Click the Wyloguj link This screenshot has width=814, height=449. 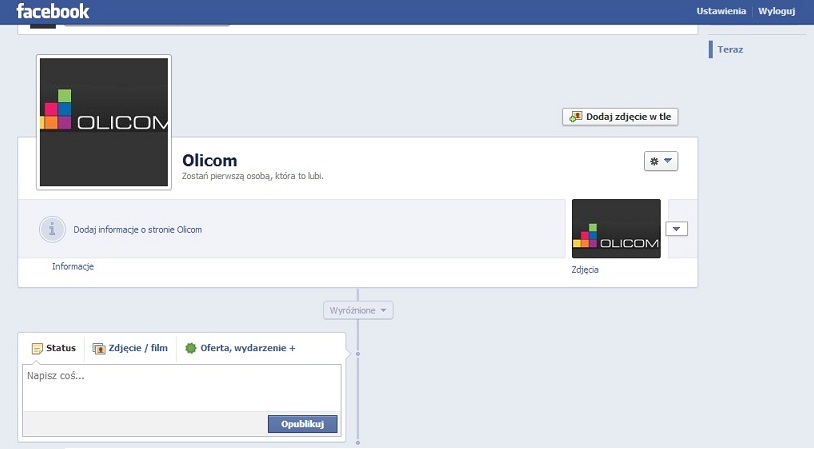pyautogui.click(x=776, y=11)
